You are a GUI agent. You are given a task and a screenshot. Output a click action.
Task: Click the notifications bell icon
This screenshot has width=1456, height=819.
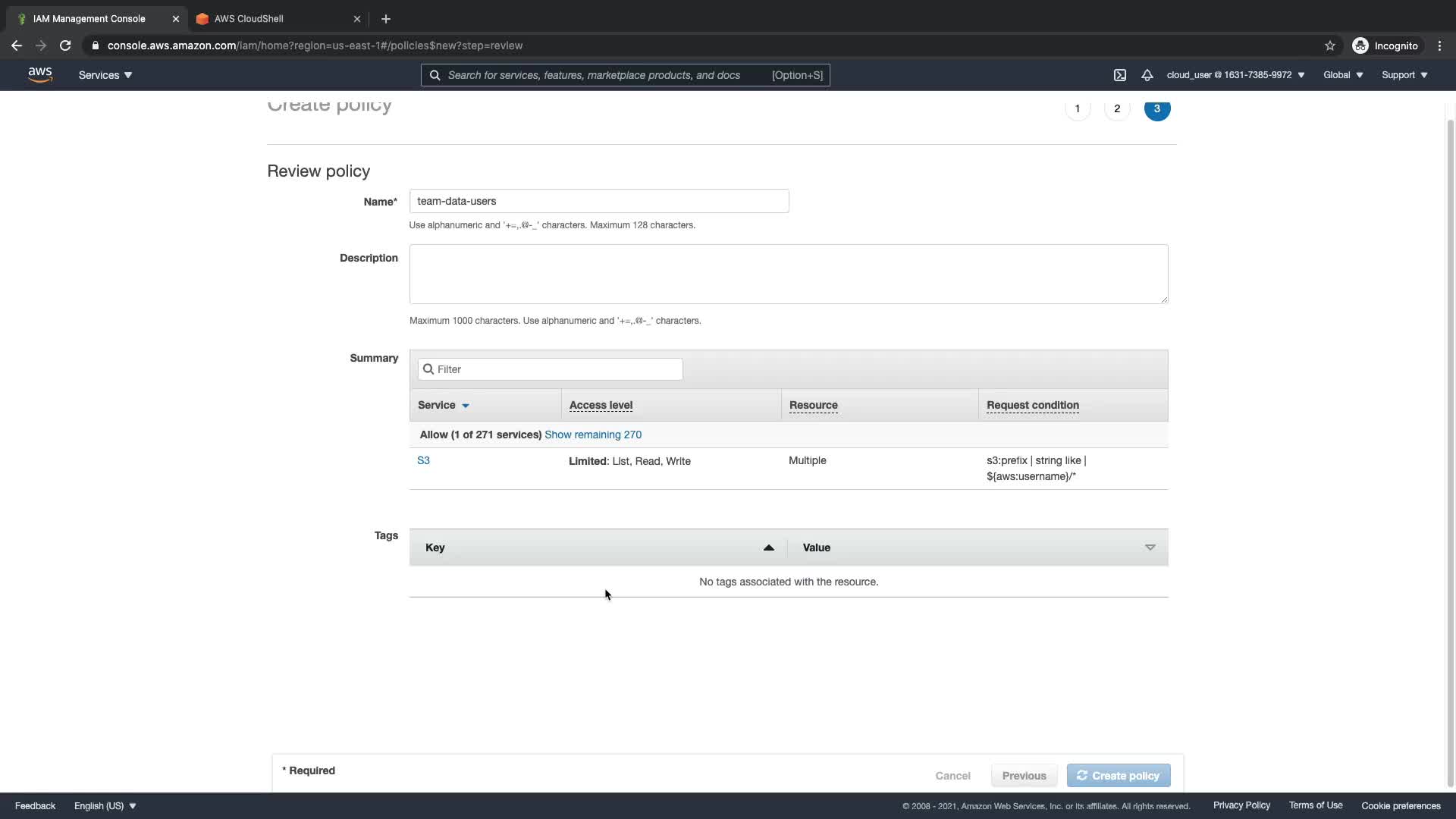(1147, 75)
